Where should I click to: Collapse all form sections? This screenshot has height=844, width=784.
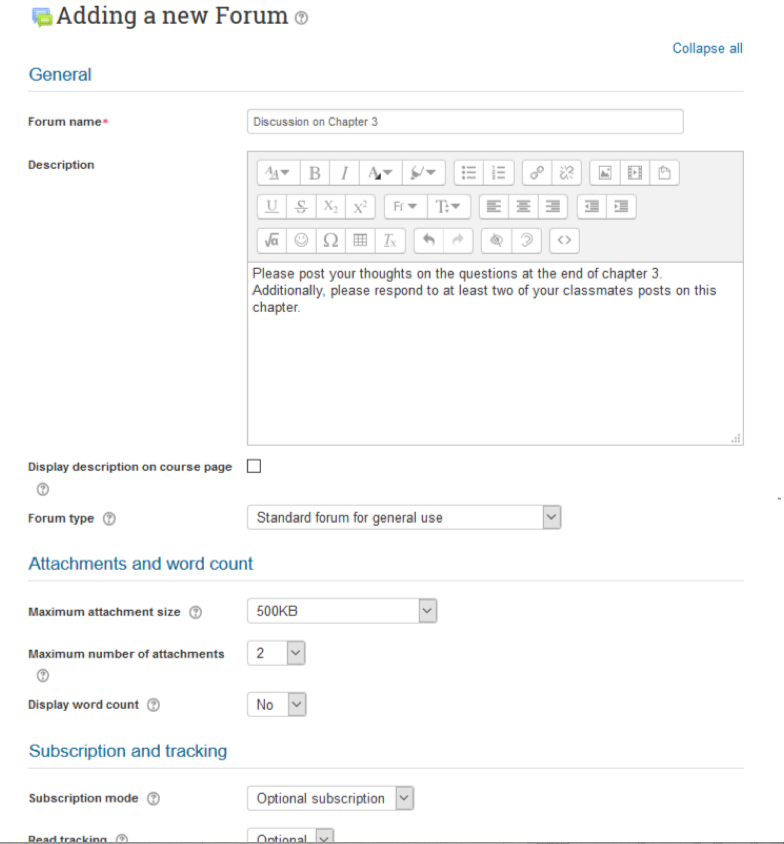pos(708,48)
